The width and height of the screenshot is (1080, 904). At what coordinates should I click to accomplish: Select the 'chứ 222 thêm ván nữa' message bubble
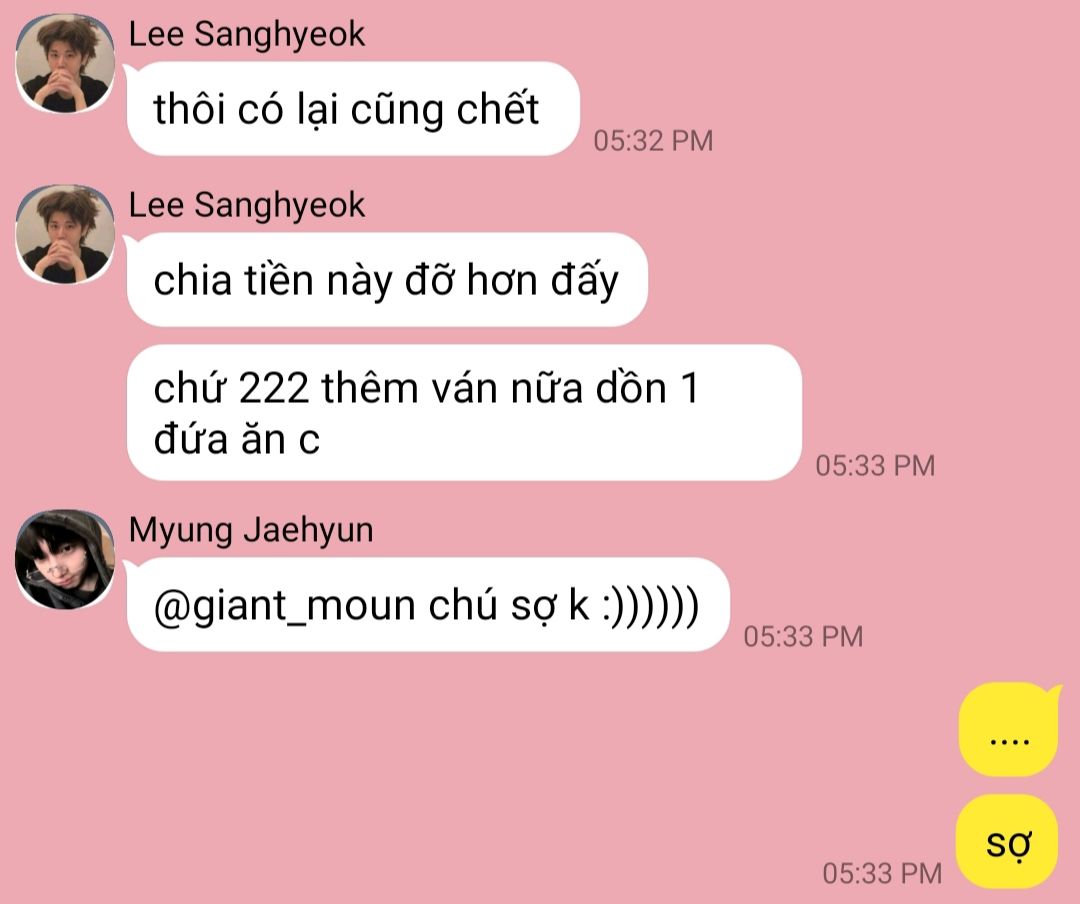464,413
